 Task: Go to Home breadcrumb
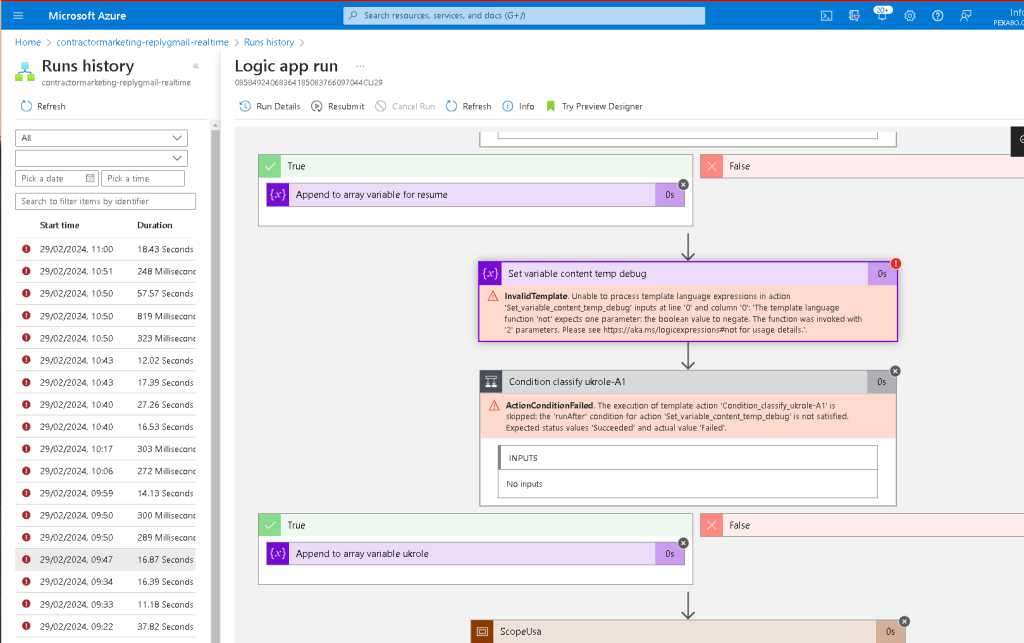(28, 42)
